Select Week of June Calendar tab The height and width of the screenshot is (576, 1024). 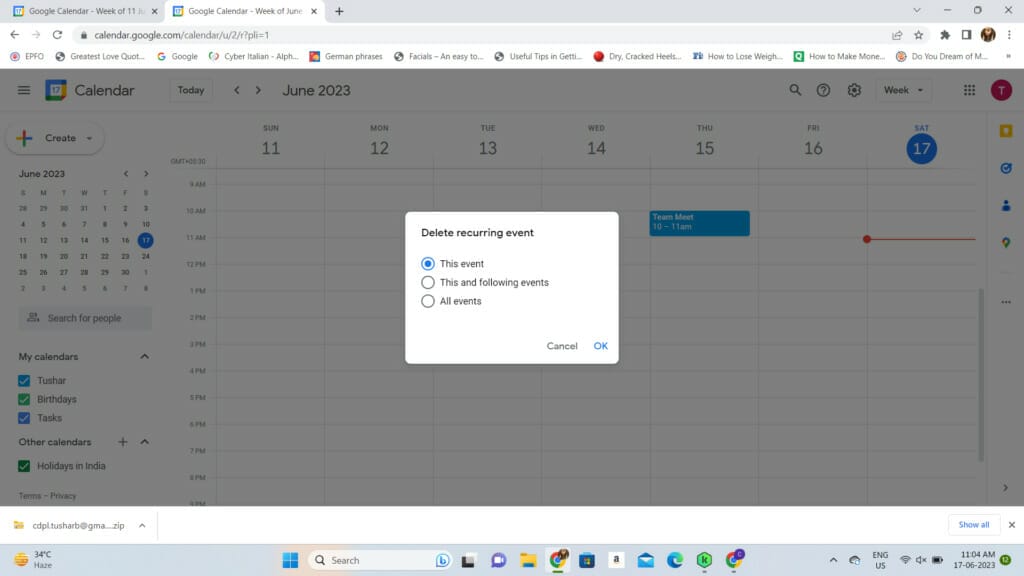(245, 11)
